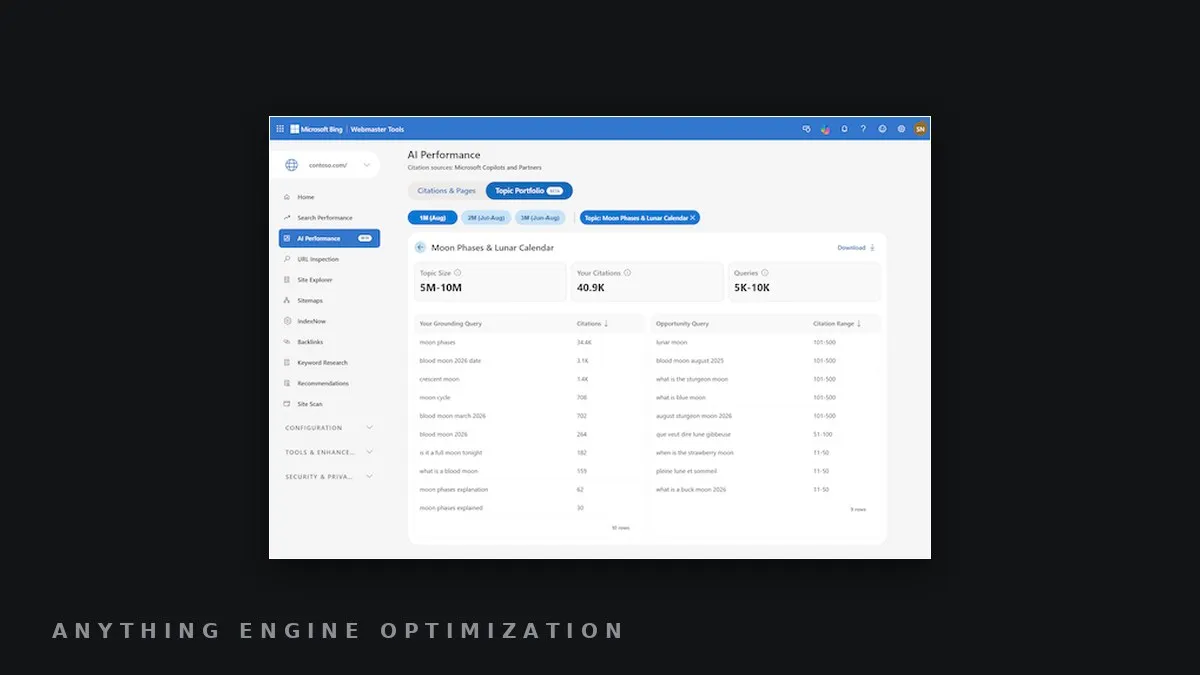Select the Topic Portfolio tab
The image size is (1200, 675).
529,191
